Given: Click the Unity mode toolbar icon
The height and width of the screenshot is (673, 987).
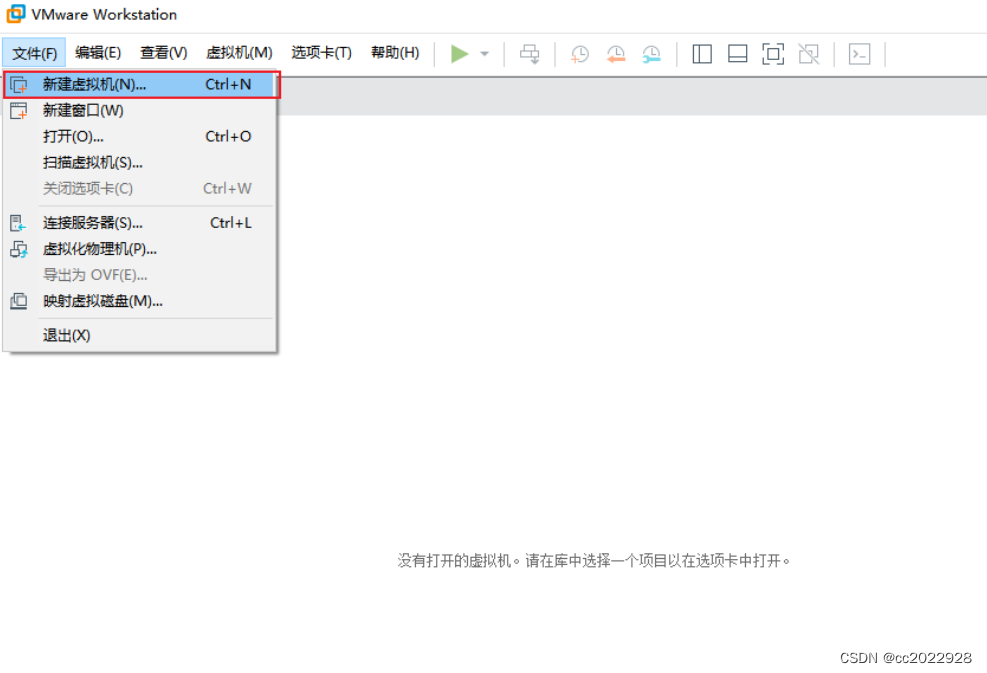Looking at the screenshot, I should 809,54.
